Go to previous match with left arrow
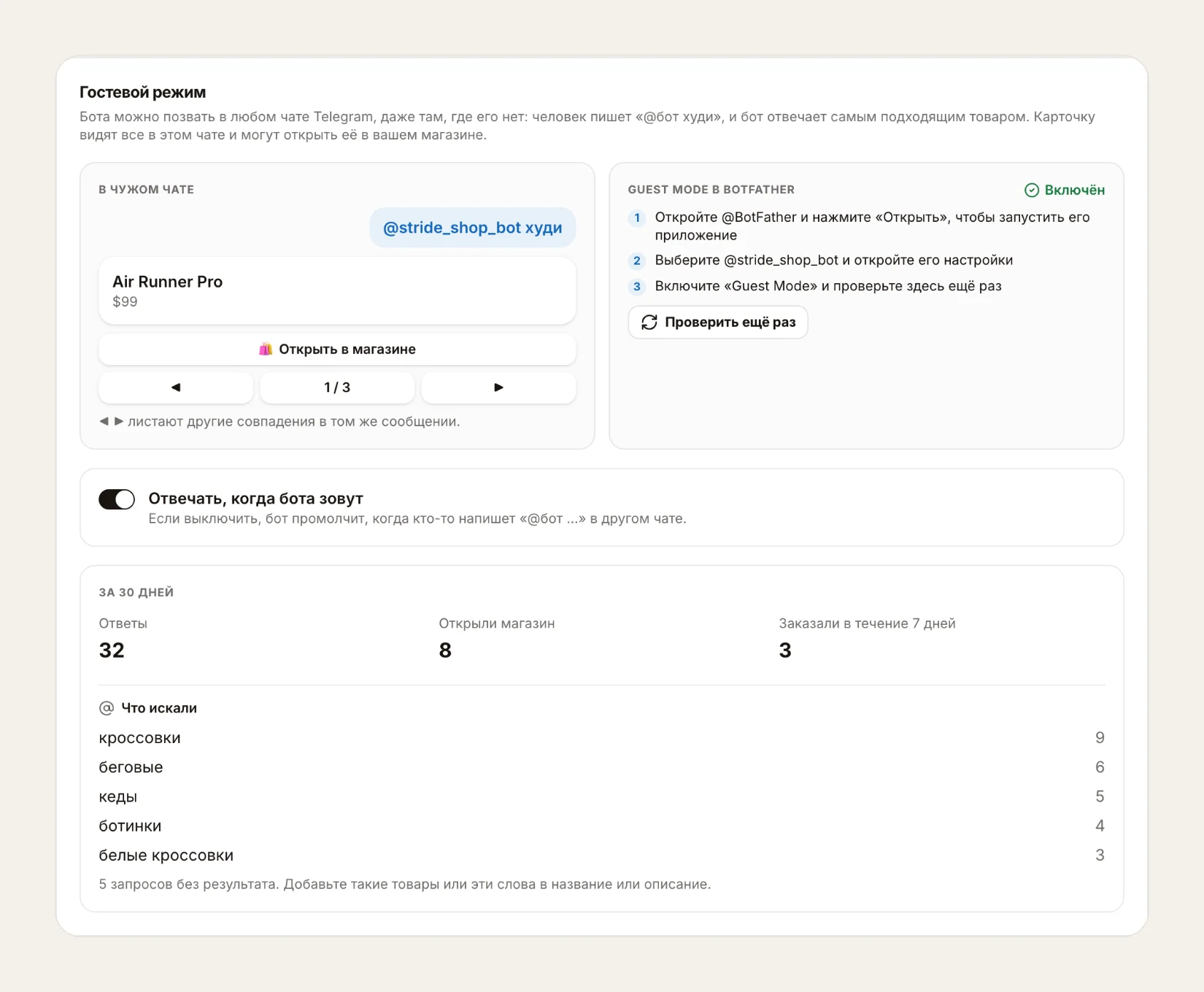Screen dimensions: 1204x992 tap(176, 388)
